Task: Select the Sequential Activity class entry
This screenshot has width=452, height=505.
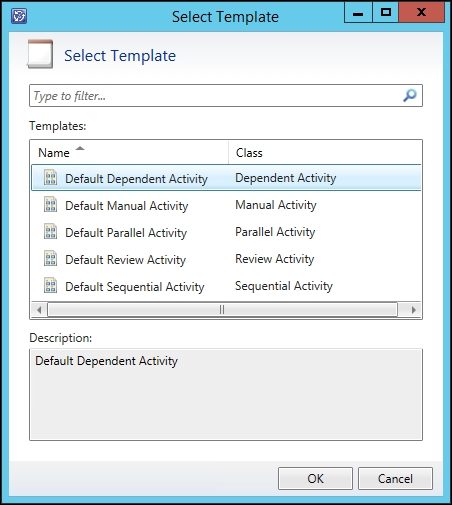Action: [x=284, y=286]
